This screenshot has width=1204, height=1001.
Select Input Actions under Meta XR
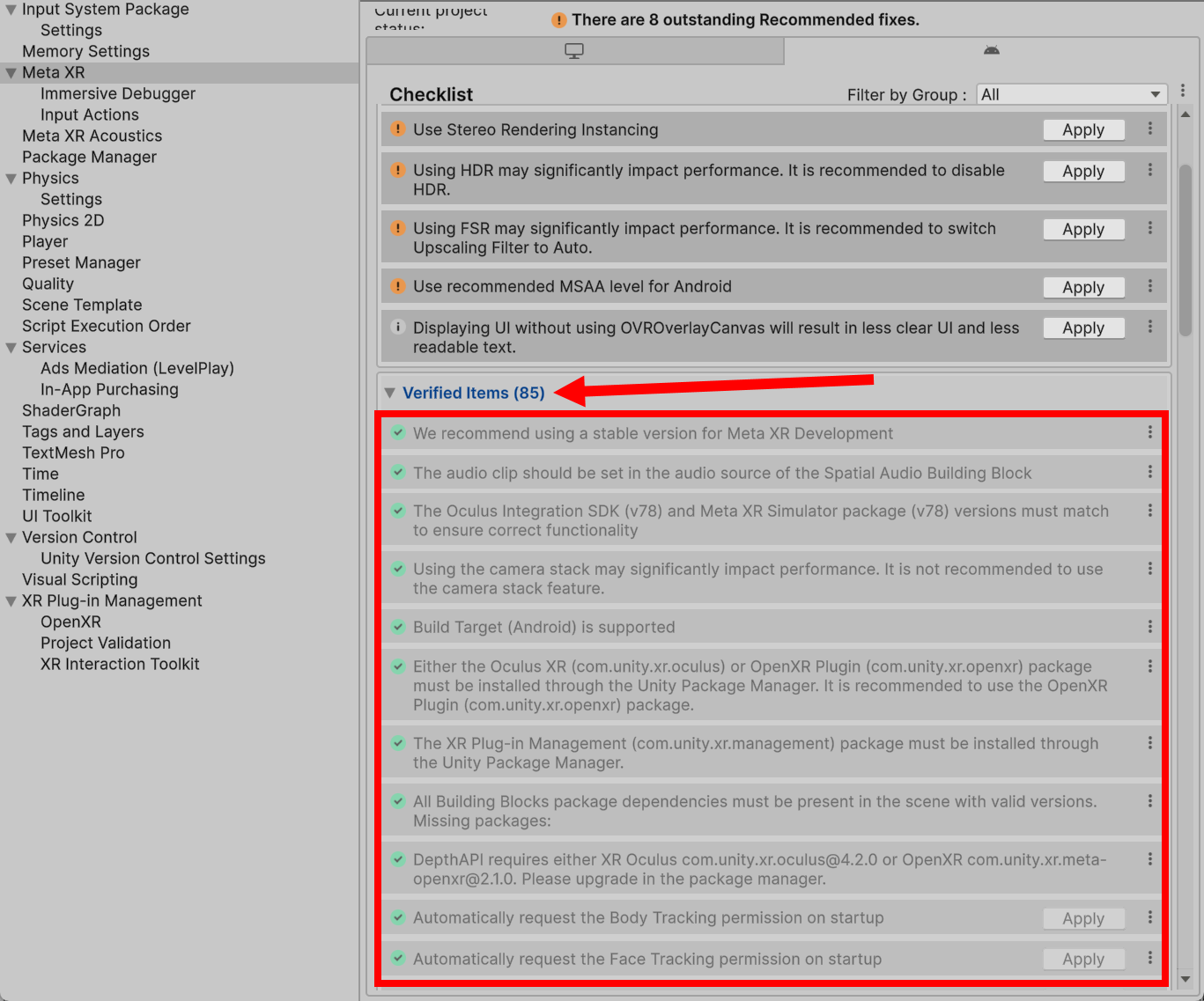90,114
